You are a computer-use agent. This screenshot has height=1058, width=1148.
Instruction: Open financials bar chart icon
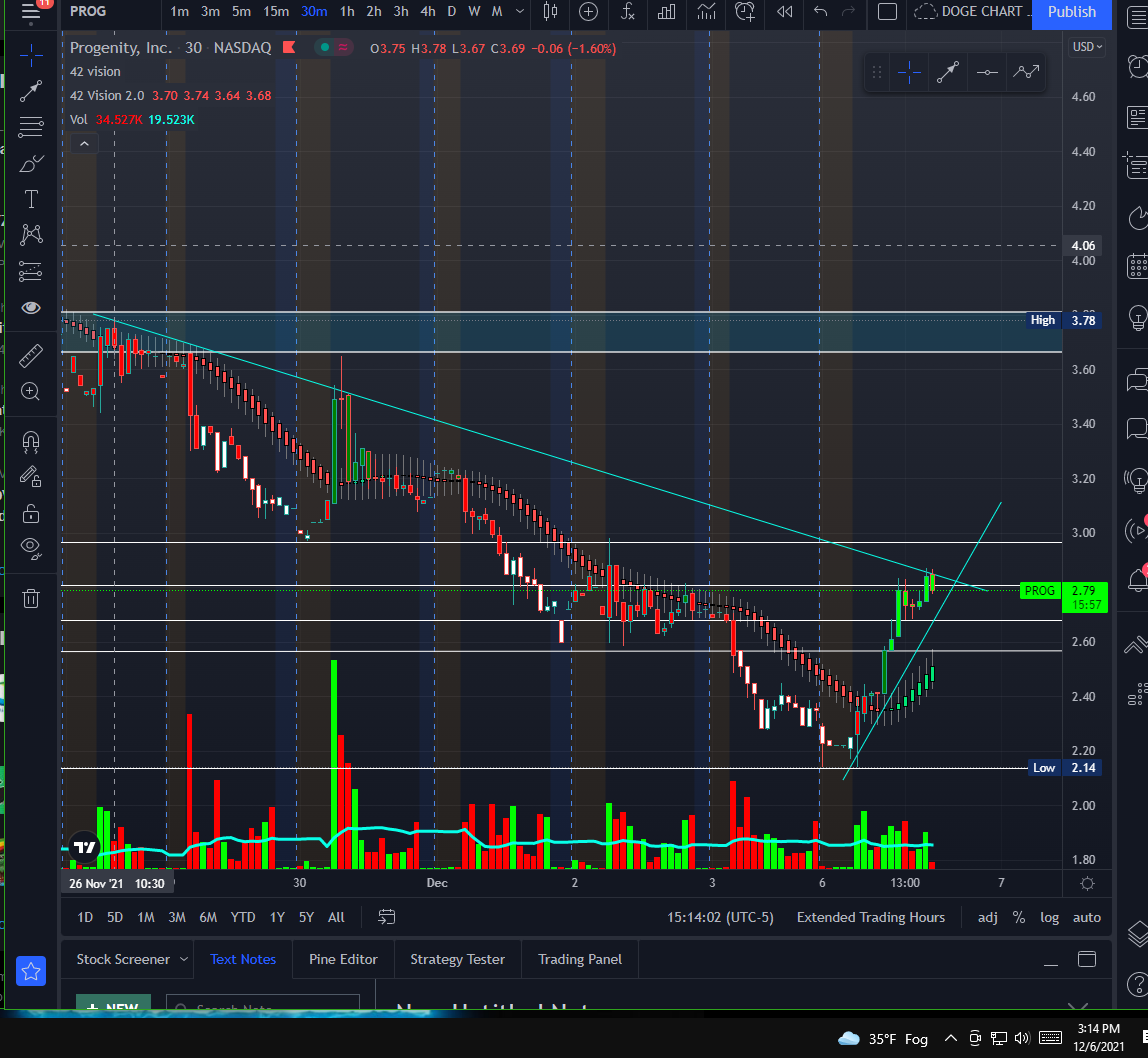point(667,12)
